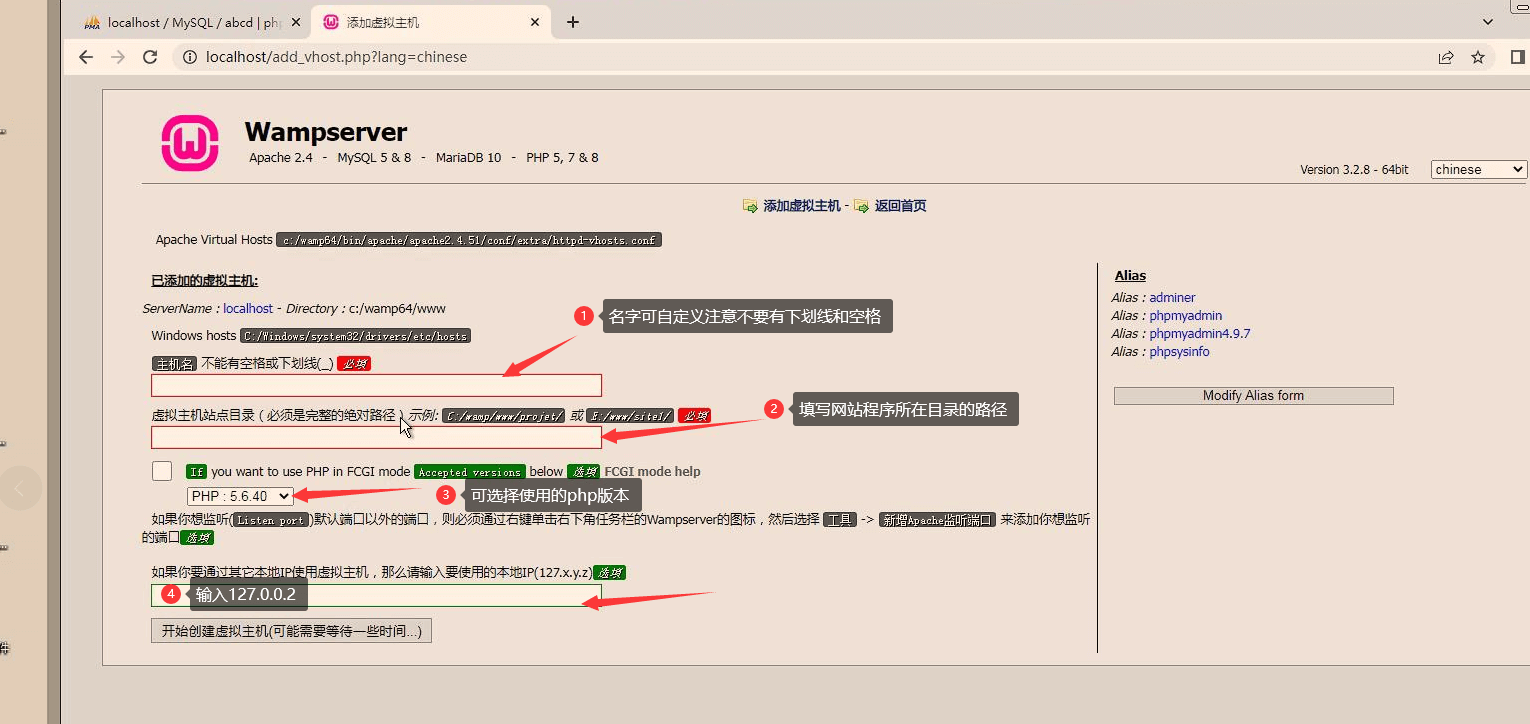1530x724 pixels.
Task: Click the 工具 label
Action: (x=840, y=520)
